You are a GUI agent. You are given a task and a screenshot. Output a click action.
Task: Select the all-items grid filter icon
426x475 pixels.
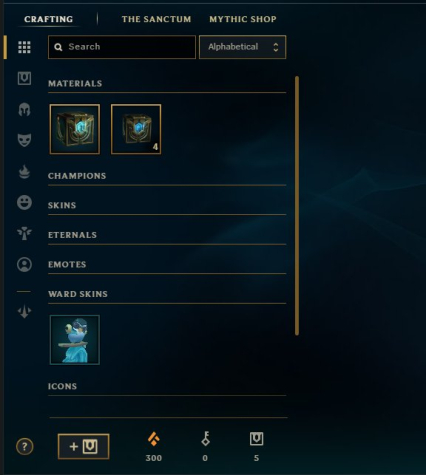24,47
